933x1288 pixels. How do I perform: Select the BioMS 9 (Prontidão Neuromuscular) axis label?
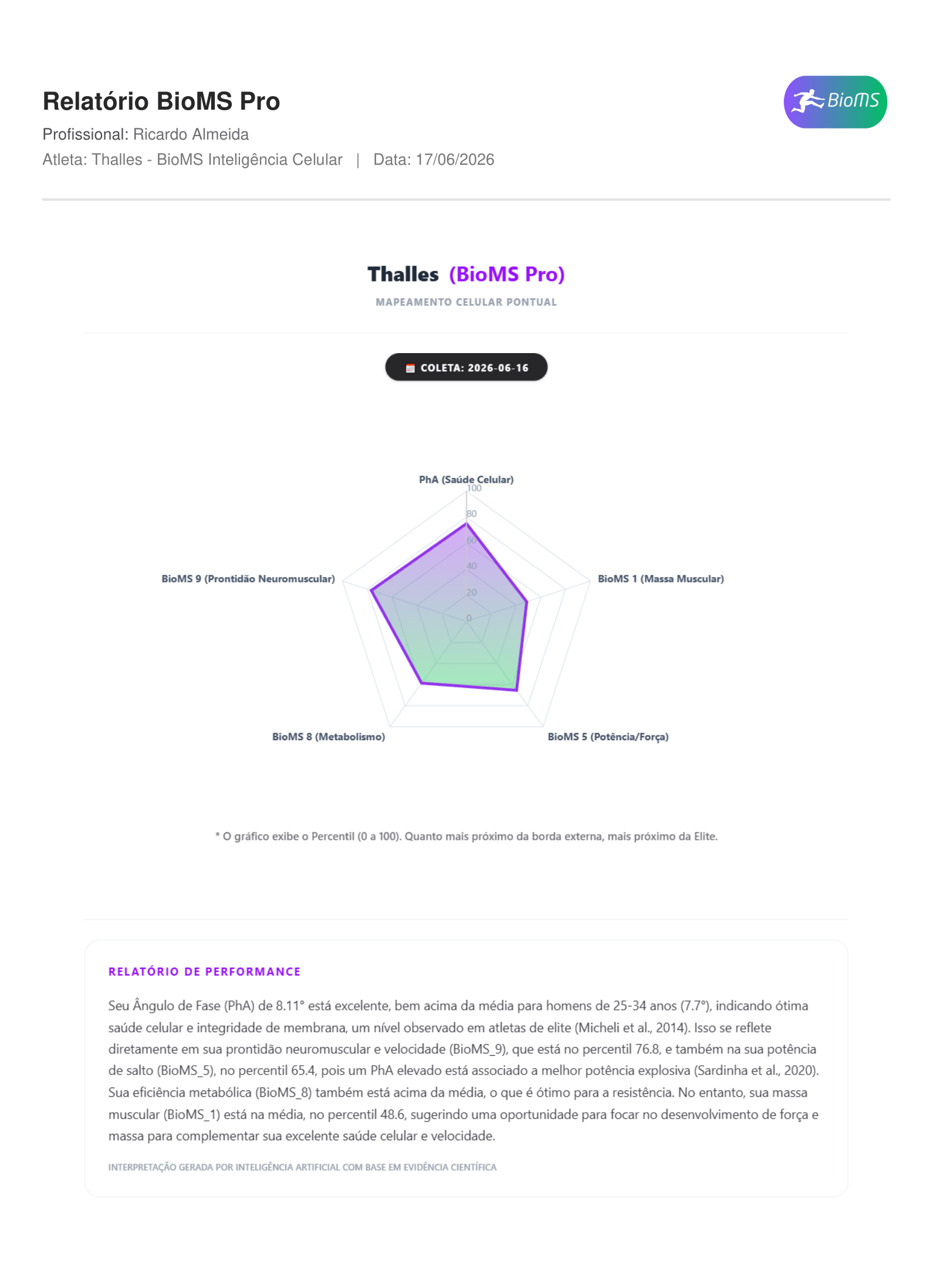(248, 578)
